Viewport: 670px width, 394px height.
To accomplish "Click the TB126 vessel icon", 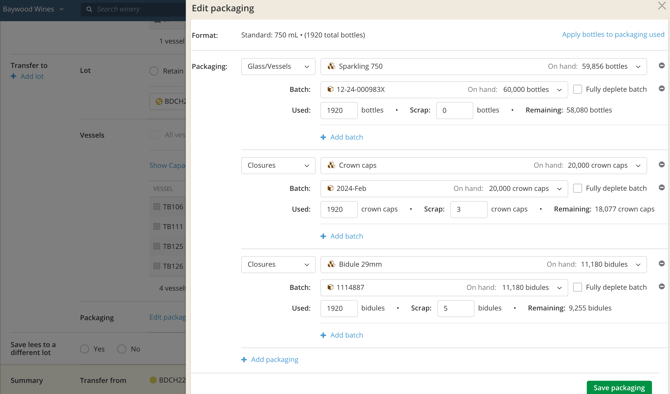I will (x=156, y=266).
